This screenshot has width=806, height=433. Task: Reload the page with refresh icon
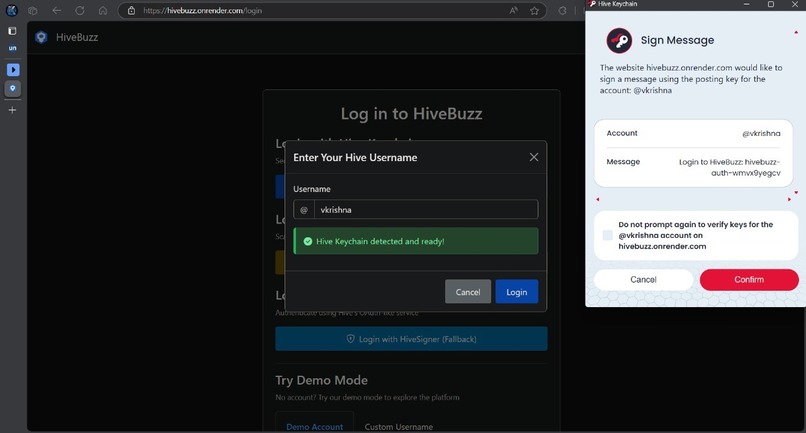80,10
